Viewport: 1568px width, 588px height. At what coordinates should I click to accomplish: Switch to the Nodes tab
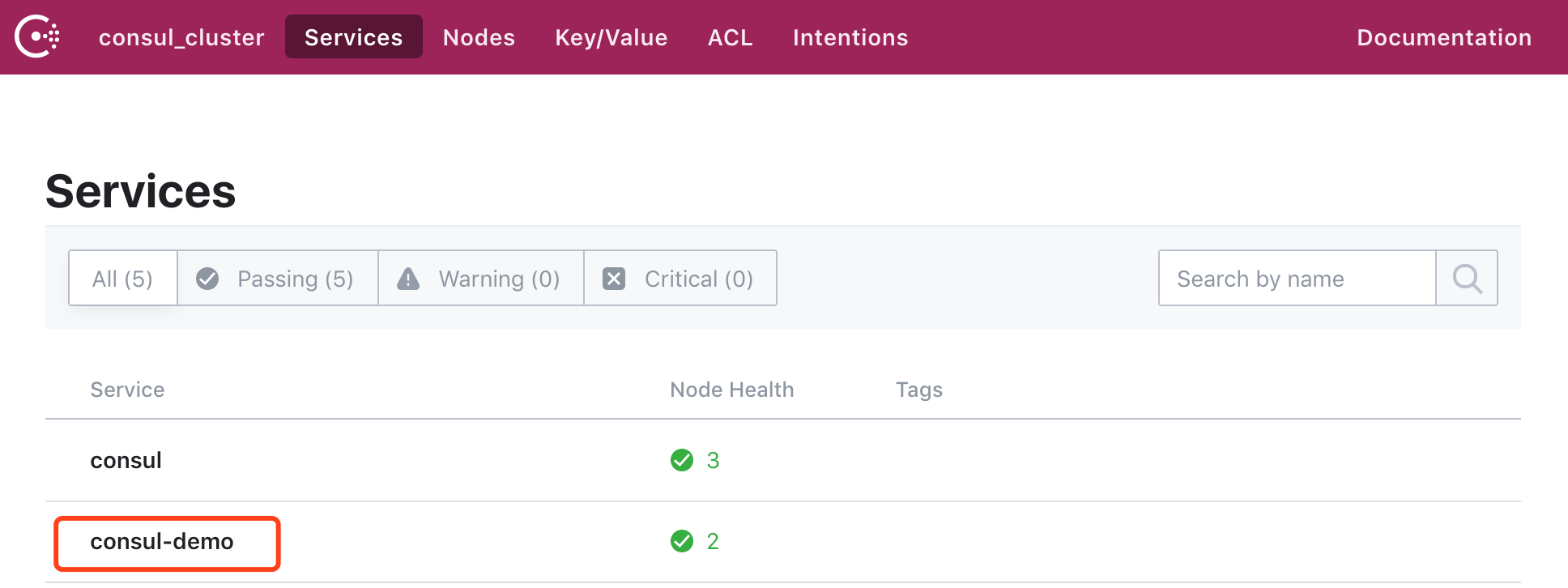(479, 37)
